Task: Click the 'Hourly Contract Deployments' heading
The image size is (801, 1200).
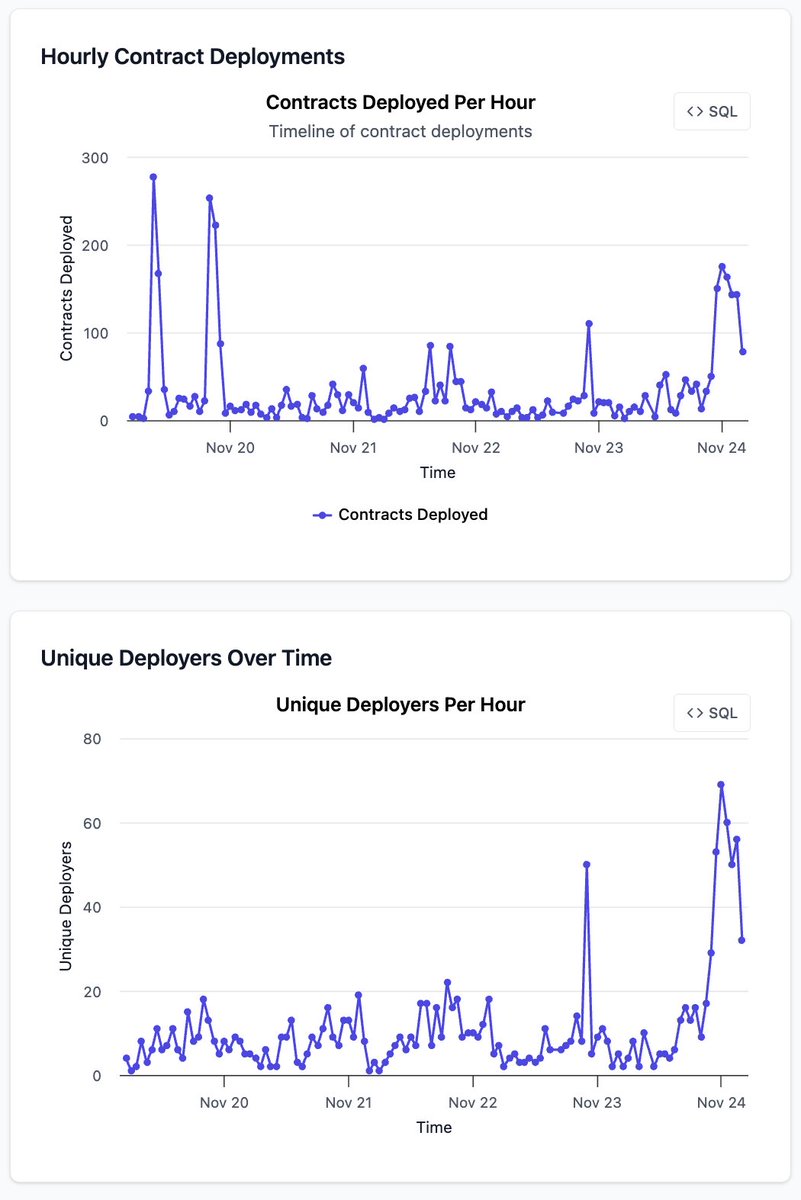Action: 193,57
